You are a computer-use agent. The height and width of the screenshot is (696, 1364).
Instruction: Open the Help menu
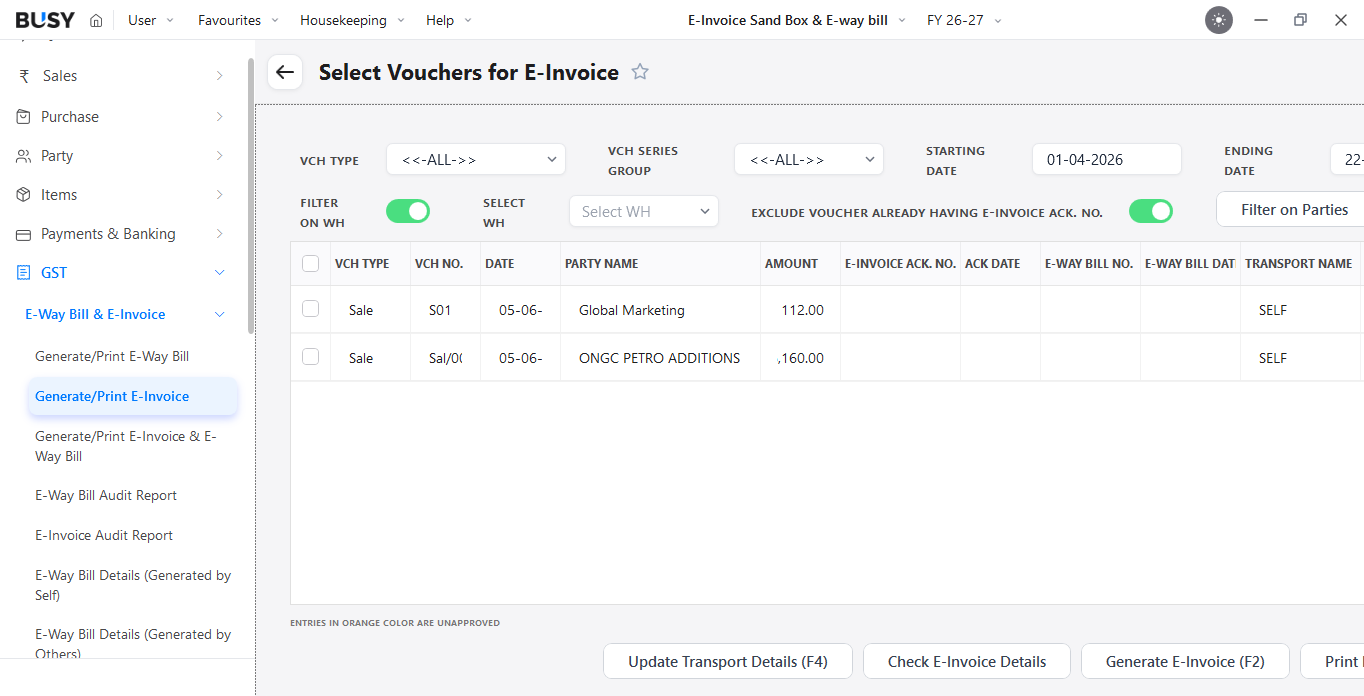coord(449,20)
